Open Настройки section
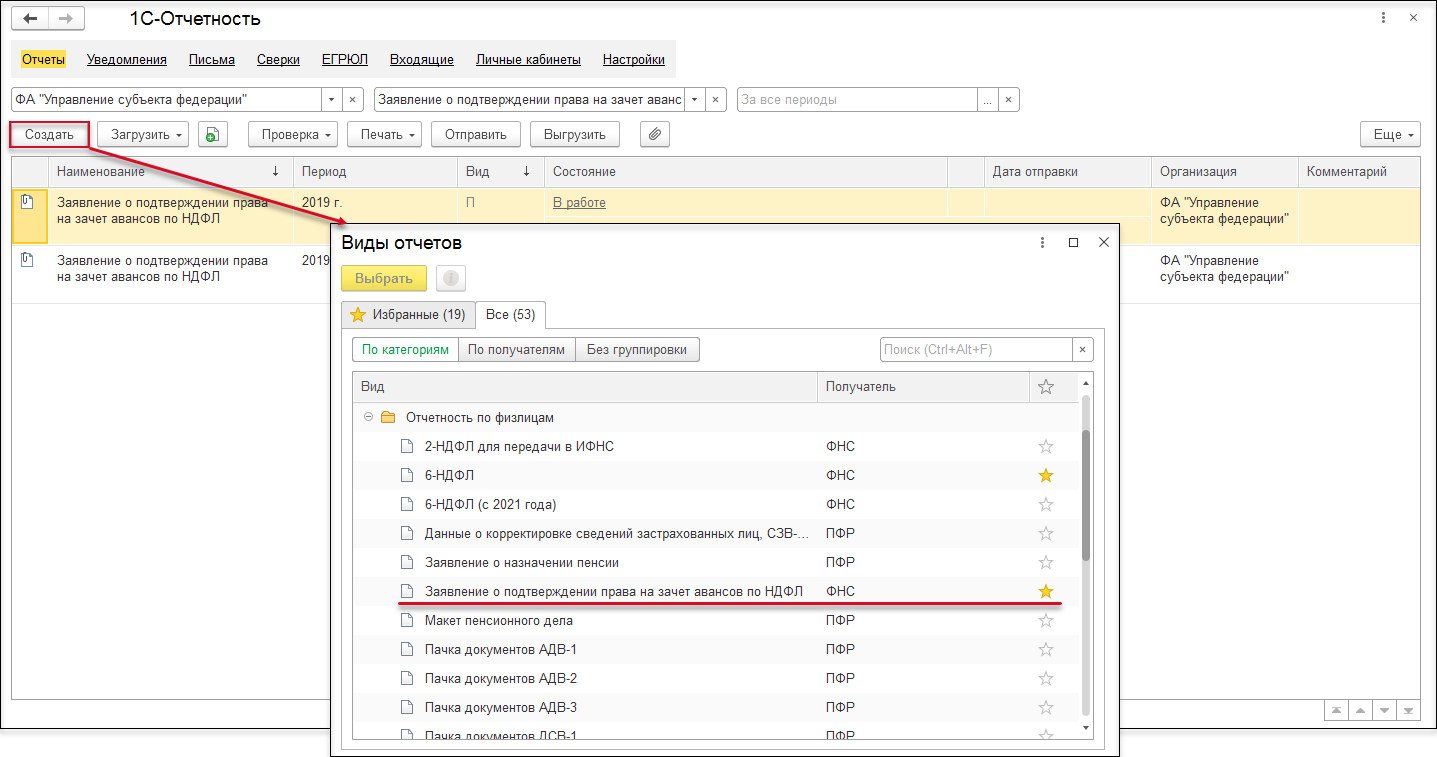The image size is (1437, 757). coord(634,59)
